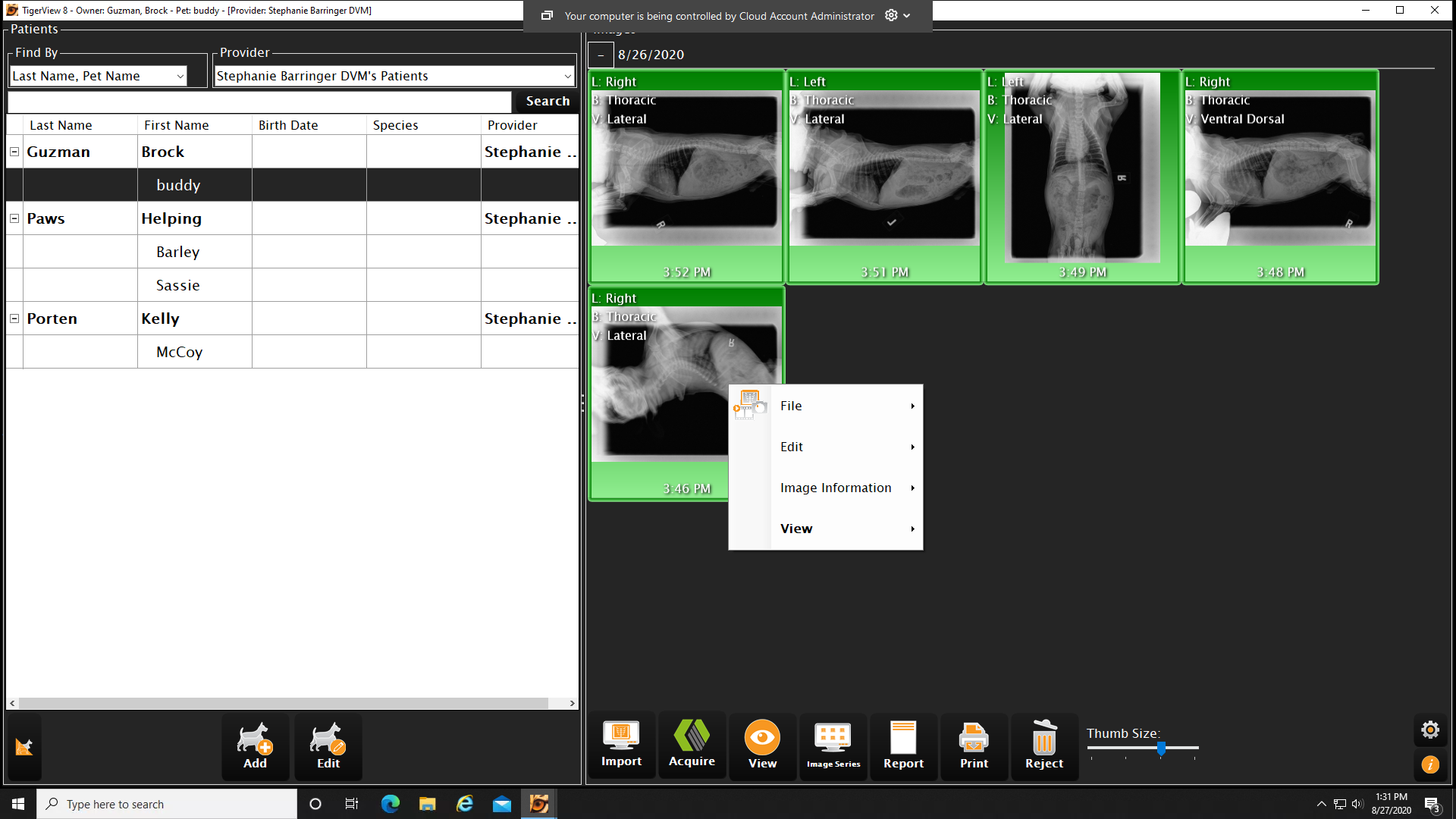Click the Thumb Size slider handle

(x=1161, y=748)
